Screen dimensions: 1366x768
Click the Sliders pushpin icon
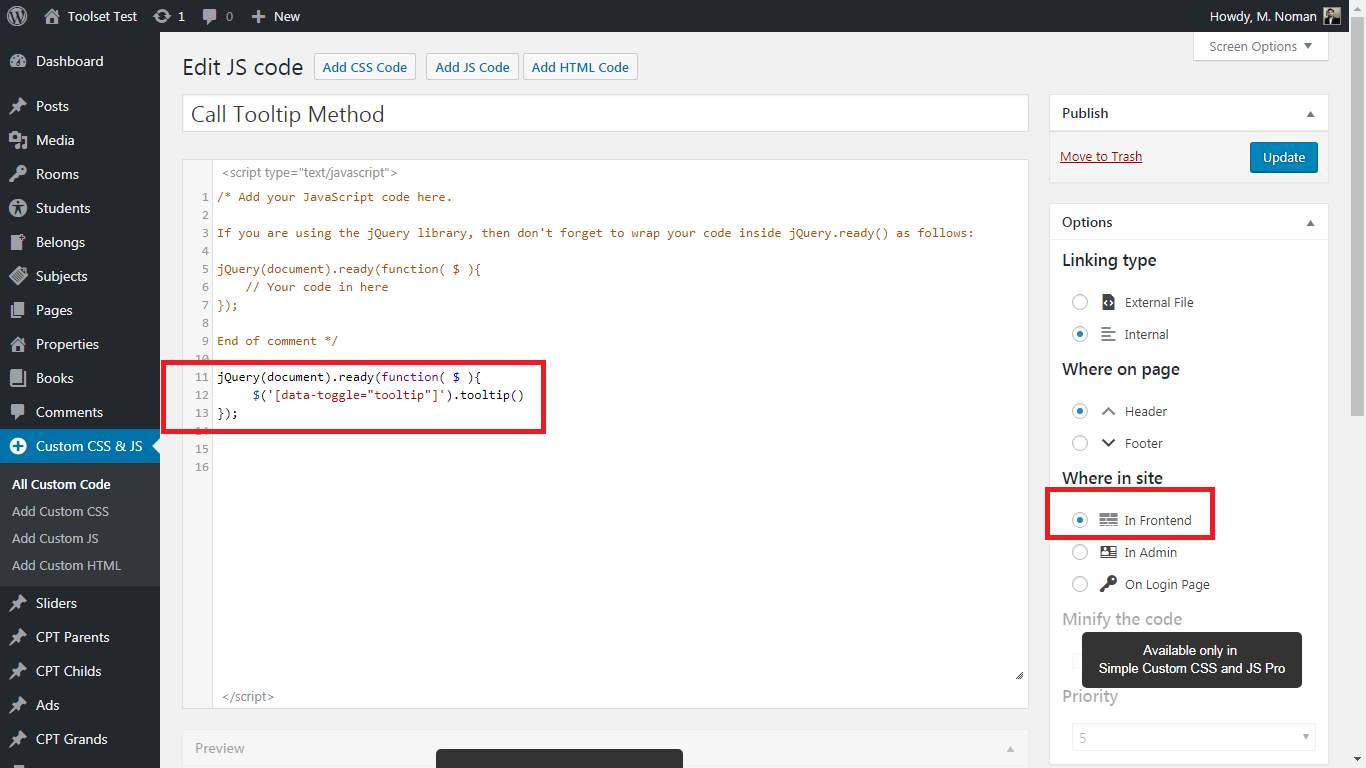coord(18,603)
